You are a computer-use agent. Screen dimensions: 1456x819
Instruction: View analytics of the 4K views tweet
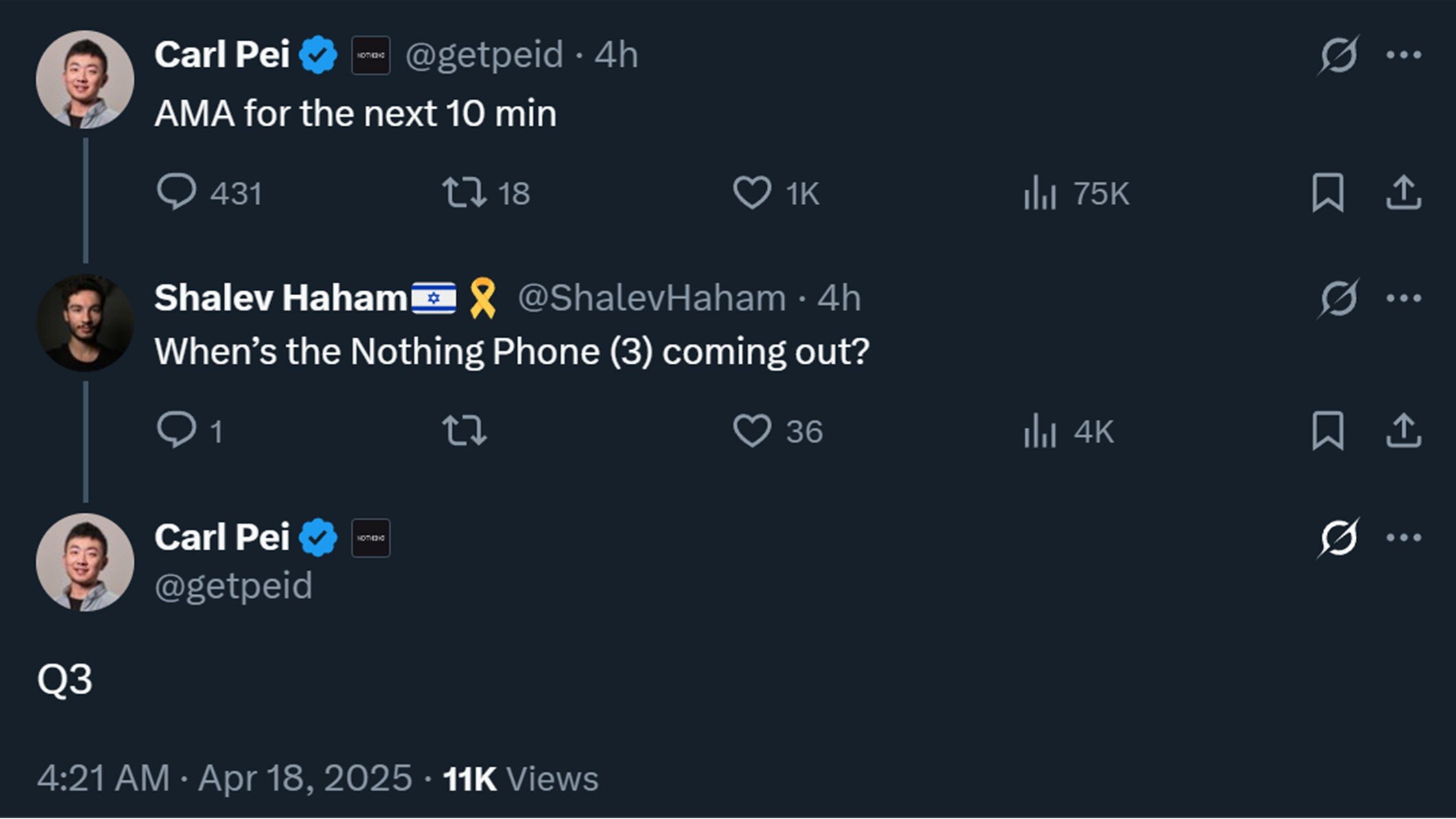(1039, 432)
